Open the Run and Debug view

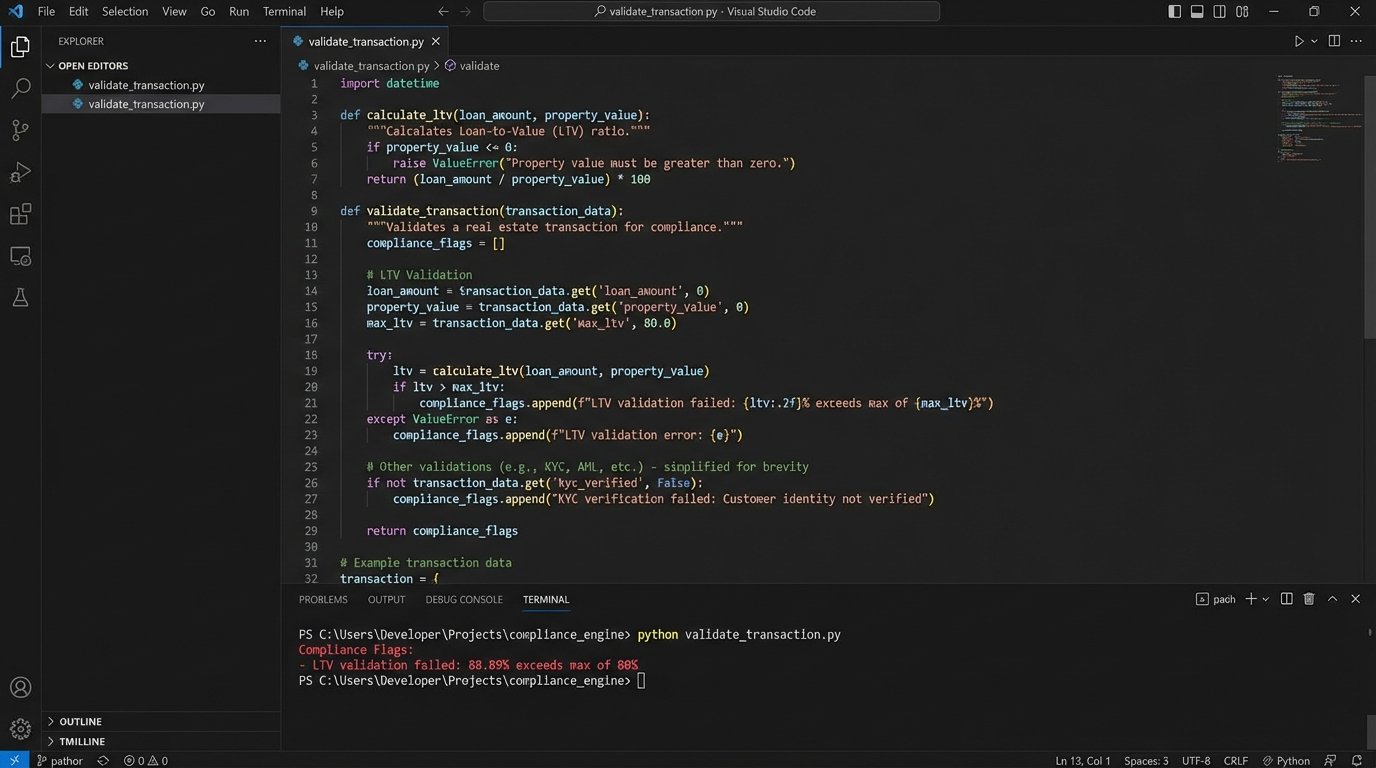tap(20, 173)
